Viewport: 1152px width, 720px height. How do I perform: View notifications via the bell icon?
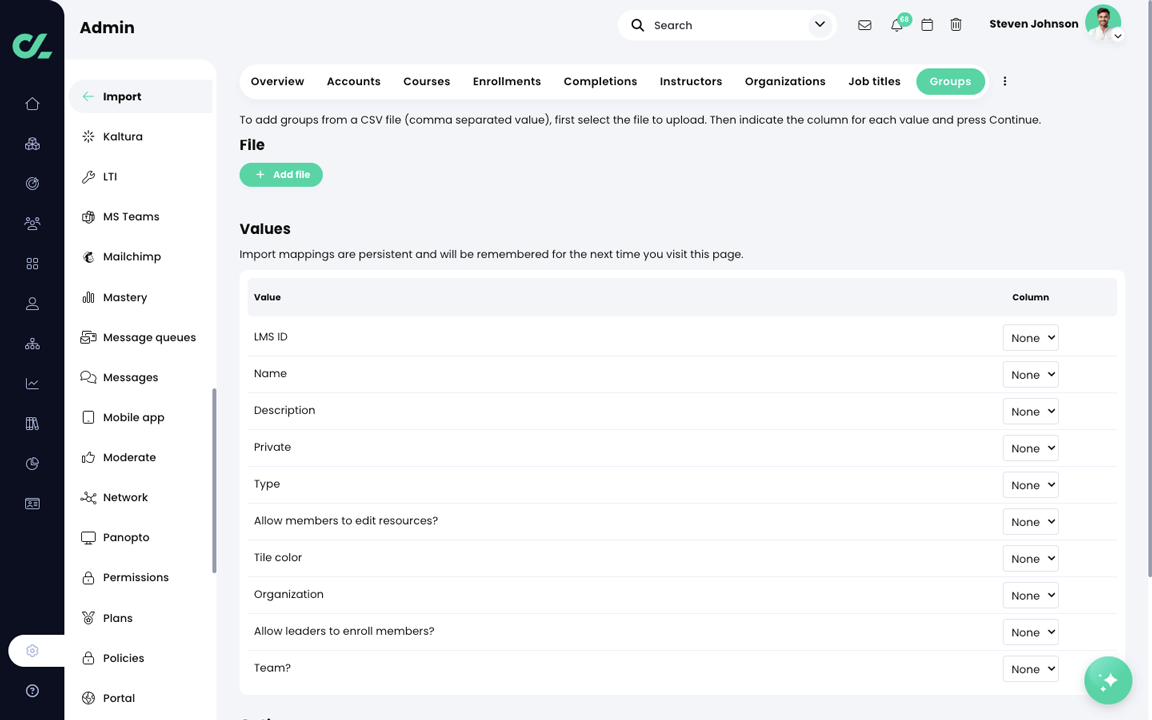coord(896,26)
